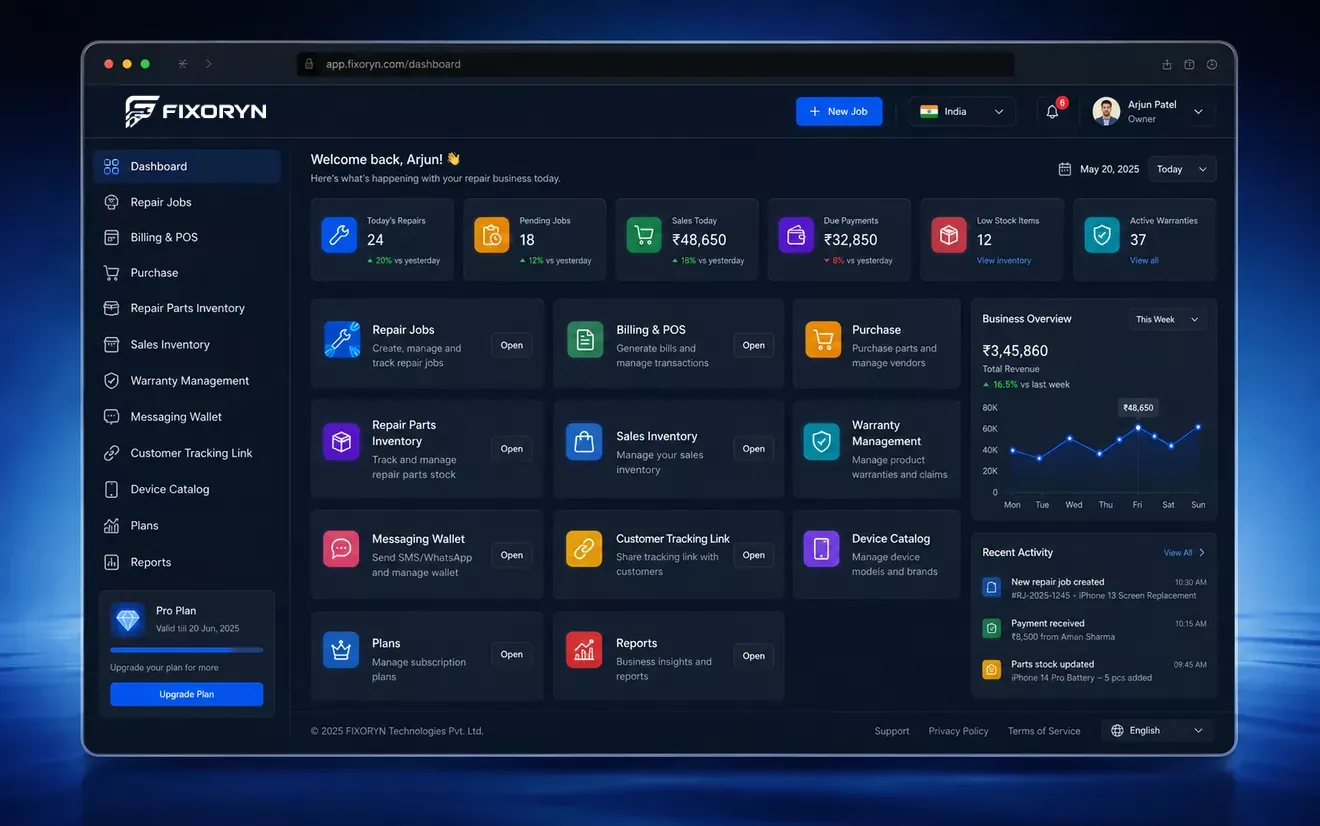Image resolution: width=1320 pixels, height=826 pixels.
Task: Click the Payment received activity icon
Action: 991,629
